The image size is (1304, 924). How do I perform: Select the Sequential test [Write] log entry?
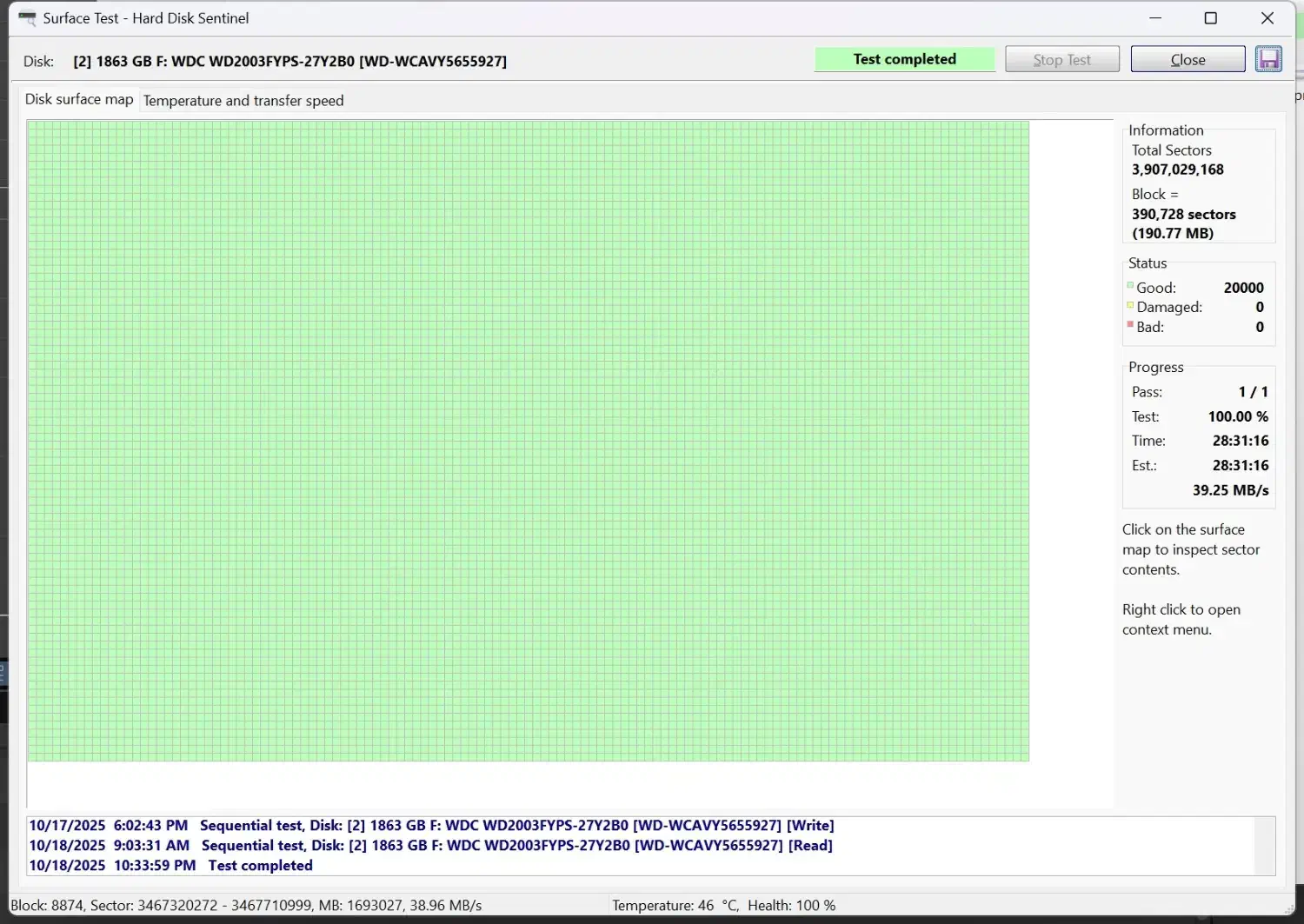coord(431,825)
